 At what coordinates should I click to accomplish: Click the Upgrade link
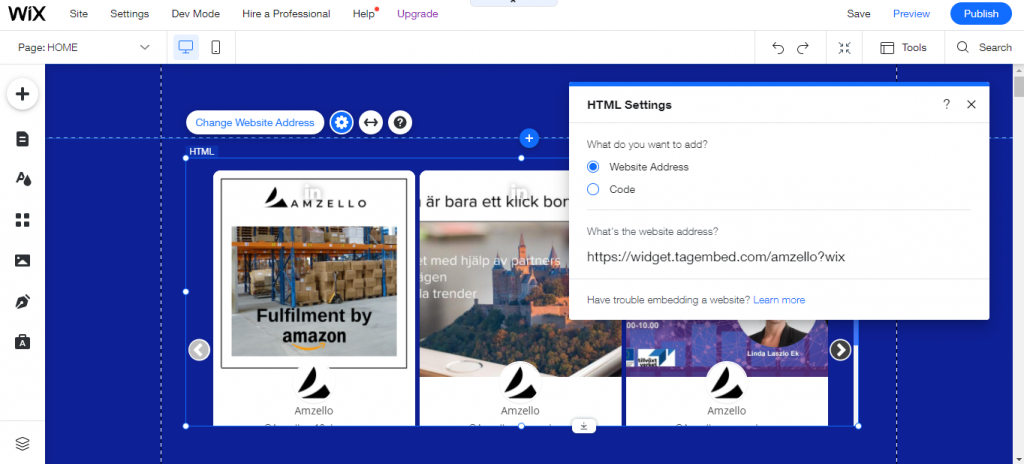point(417,14)
